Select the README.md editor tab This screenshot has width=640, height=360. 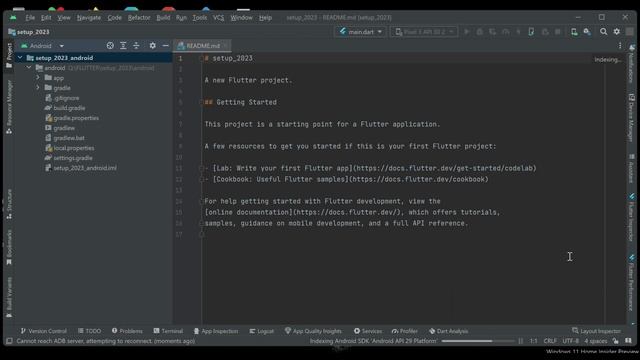(x=203, y=46)
